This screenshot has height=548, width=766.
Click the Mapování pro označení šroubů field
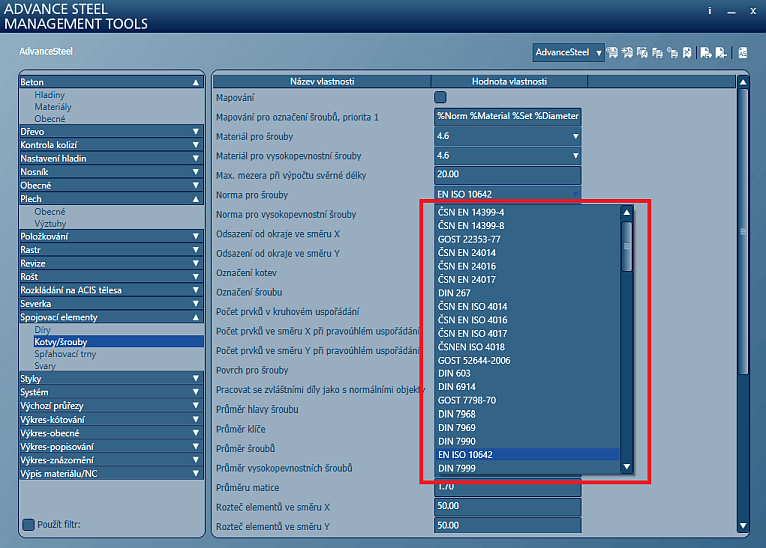(x=508, y=117)
